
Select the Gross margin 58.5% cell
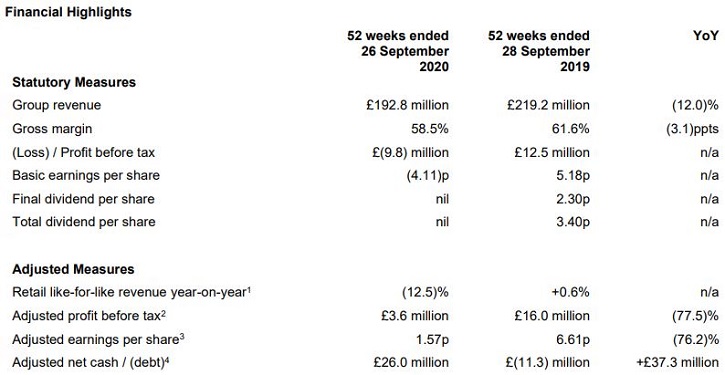coord(430,129)
